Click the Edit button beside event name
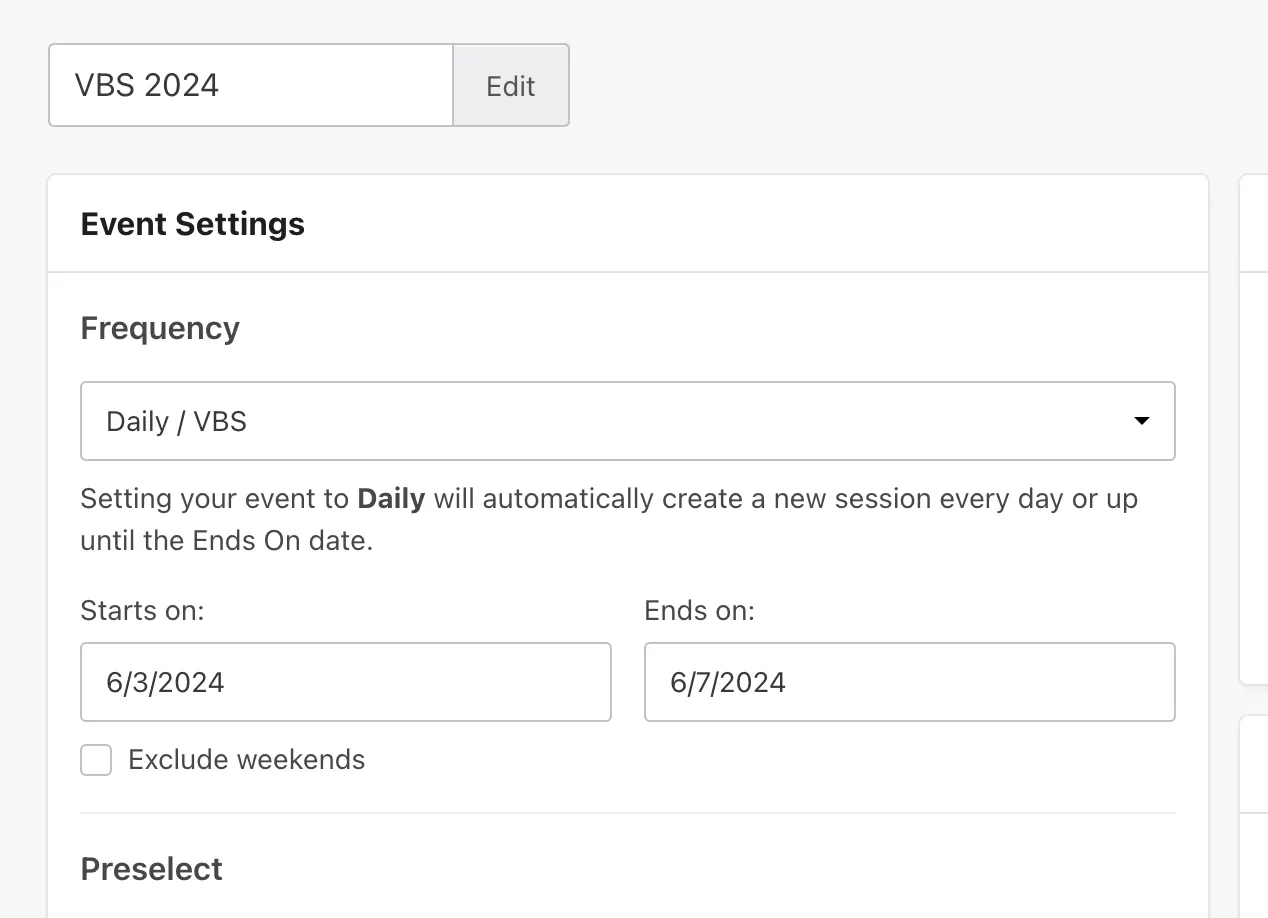The width and height of the screenshot is (1268, 918). (x=510, y=86)
